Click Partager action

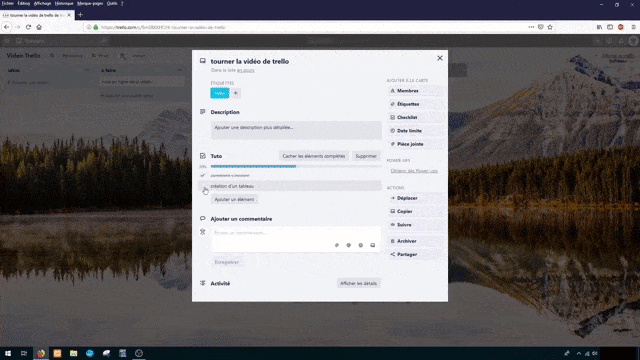click(415, 254)
